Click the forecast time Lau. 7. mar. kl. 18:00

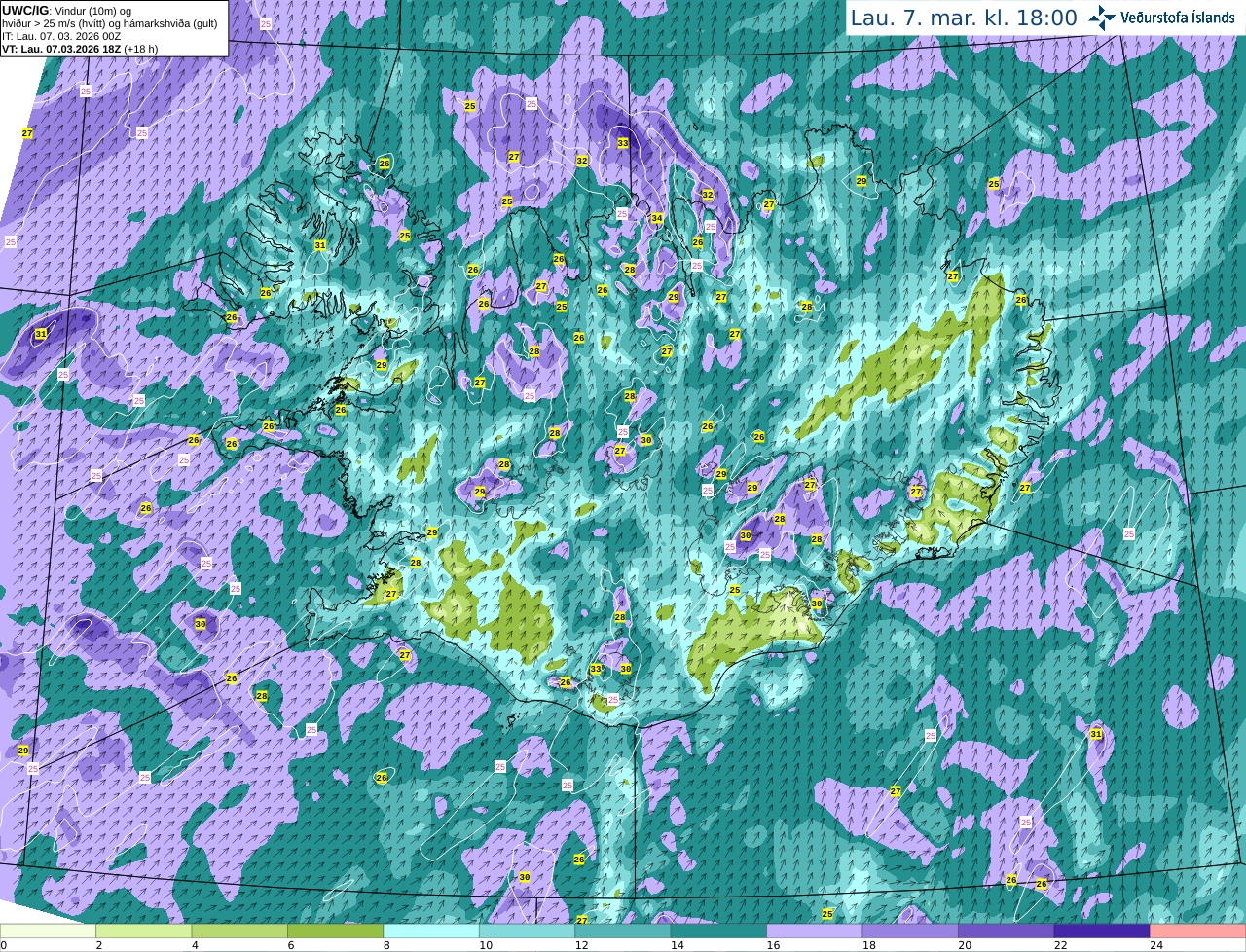coord(964,18)
